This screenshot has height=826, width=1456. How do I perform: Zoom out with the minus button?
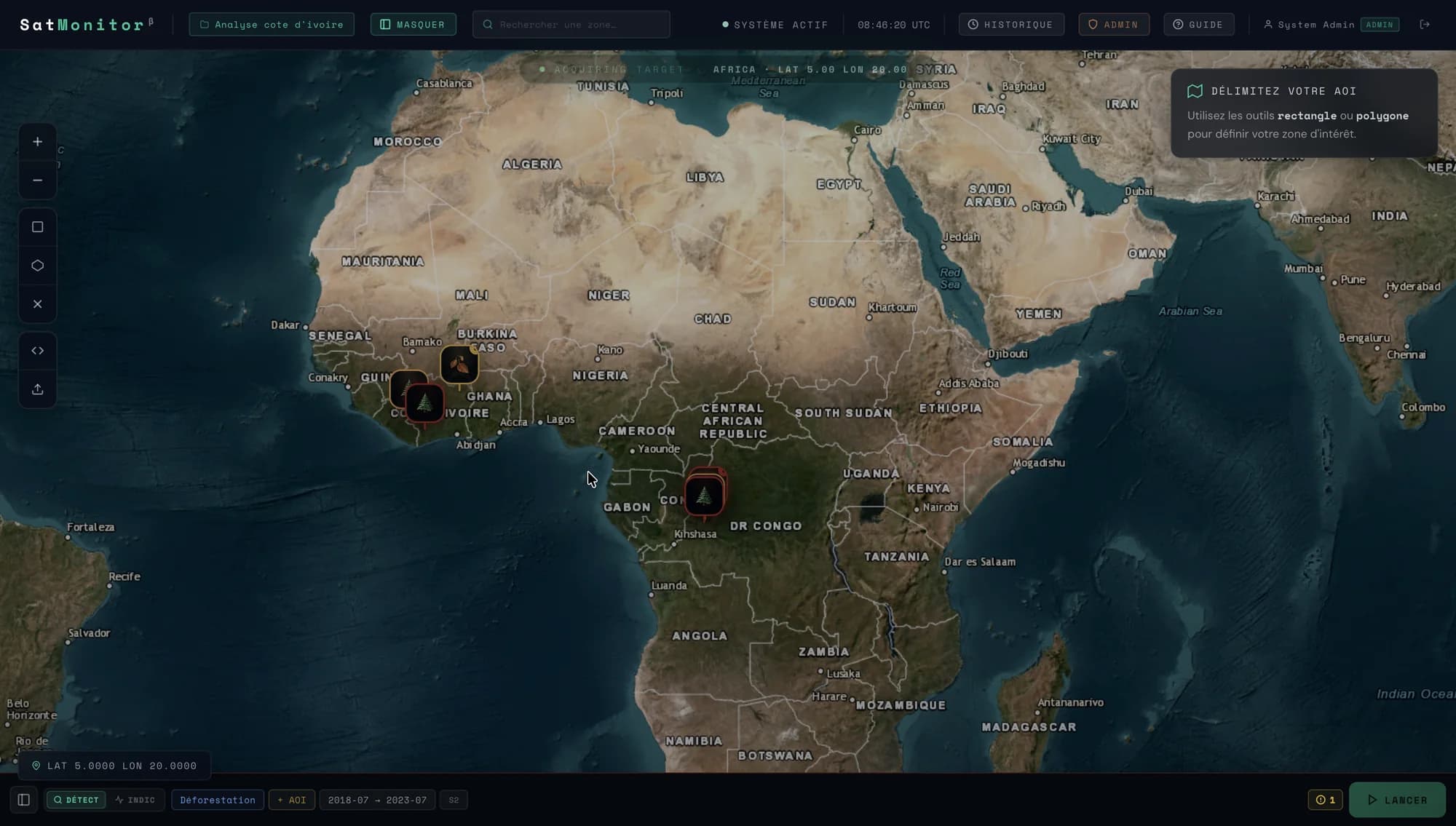coord(38,180)
